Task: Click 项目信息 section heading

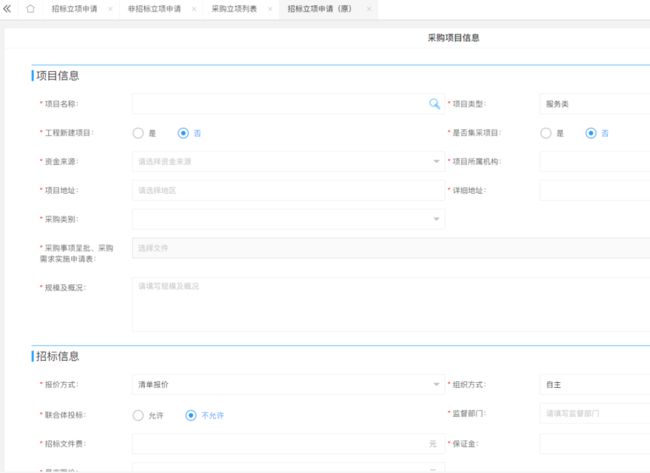Action: pos(57,75)
